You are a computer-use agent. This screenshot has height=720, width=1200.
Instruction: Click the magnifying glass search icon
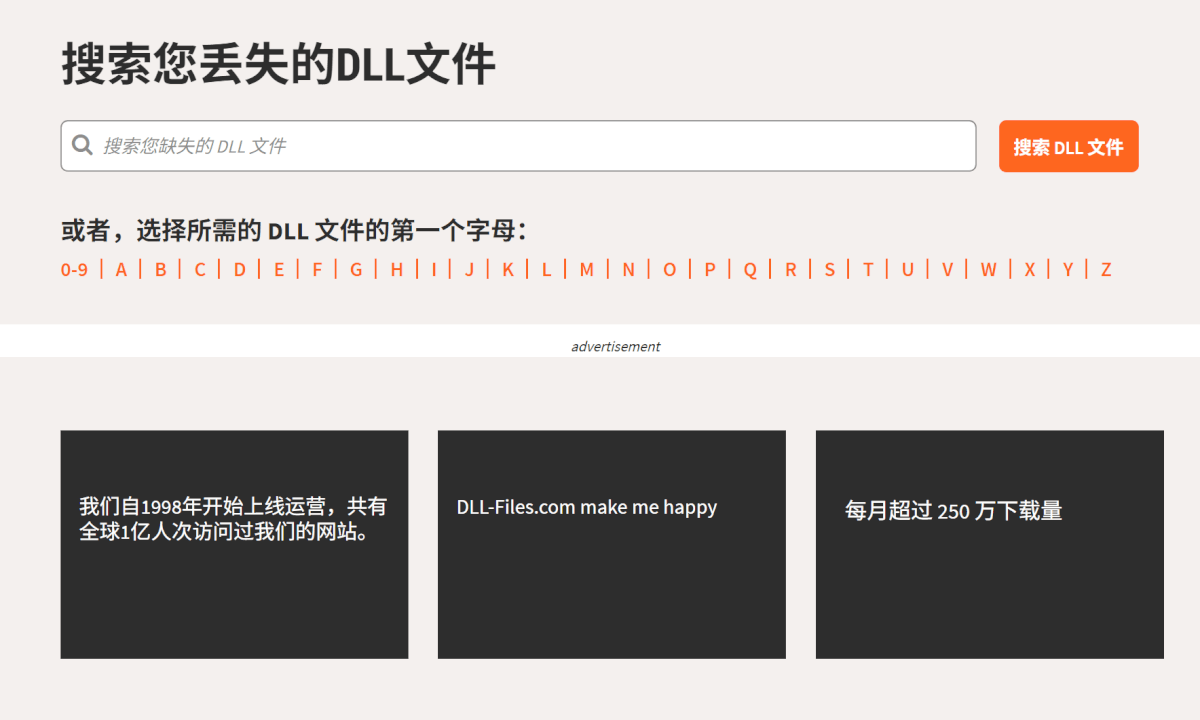click(83, 145)
